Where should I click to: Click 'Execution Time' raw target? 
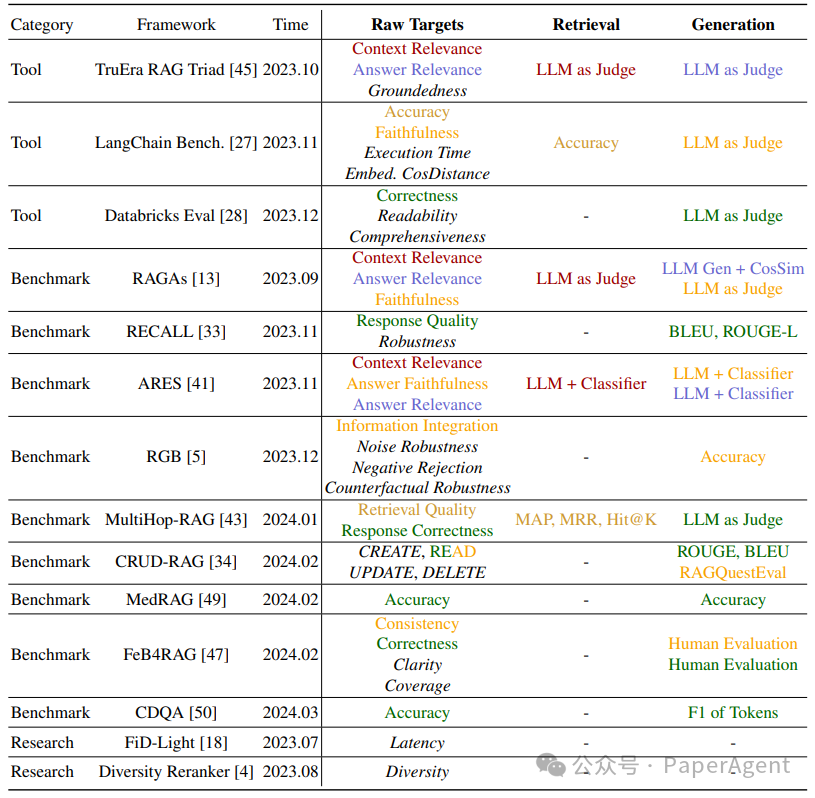tap(417, 153)
